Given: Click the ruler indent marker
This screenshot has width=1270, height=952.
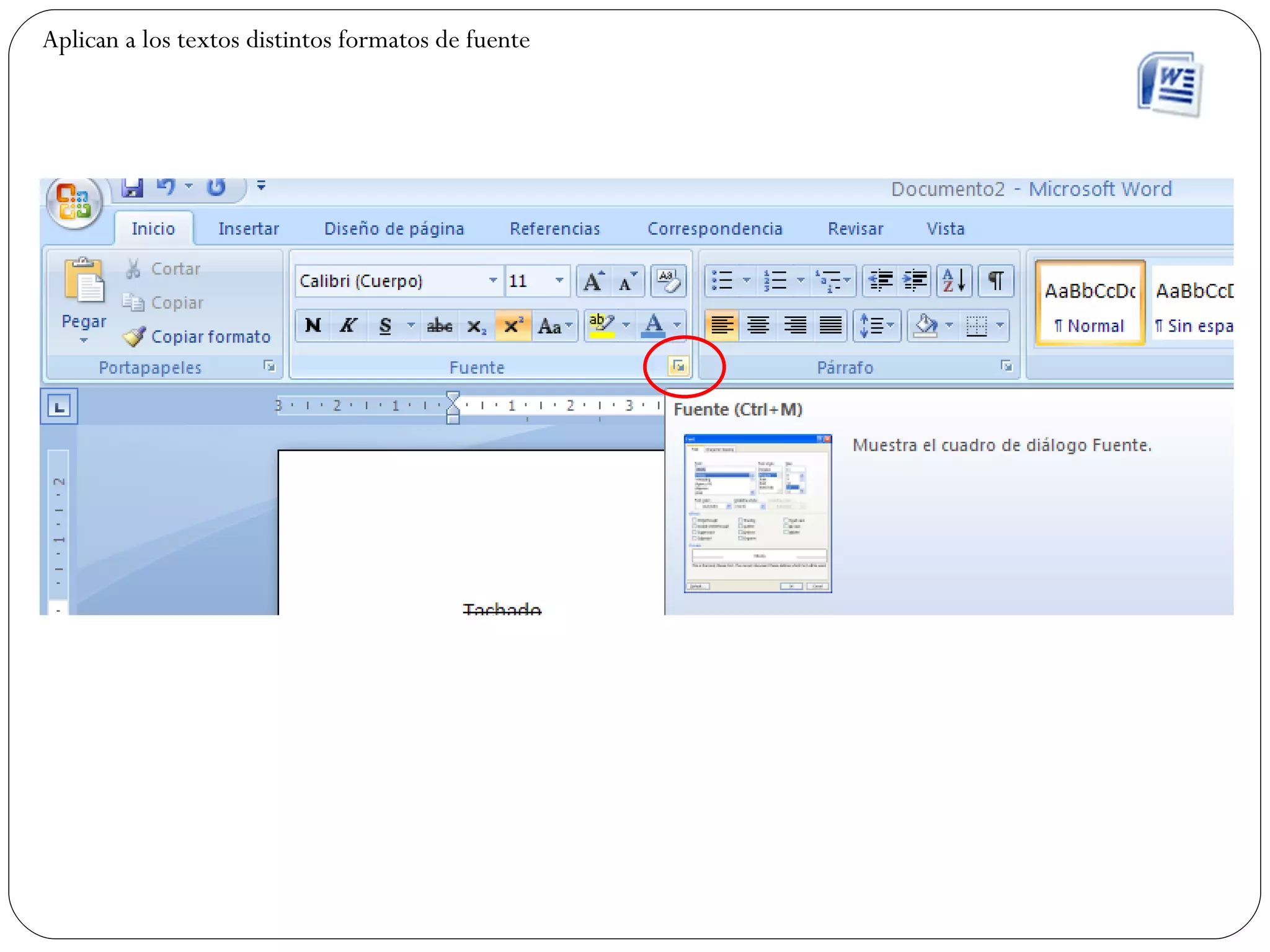Looking at the screenshot, I should (x=453, y=407).
